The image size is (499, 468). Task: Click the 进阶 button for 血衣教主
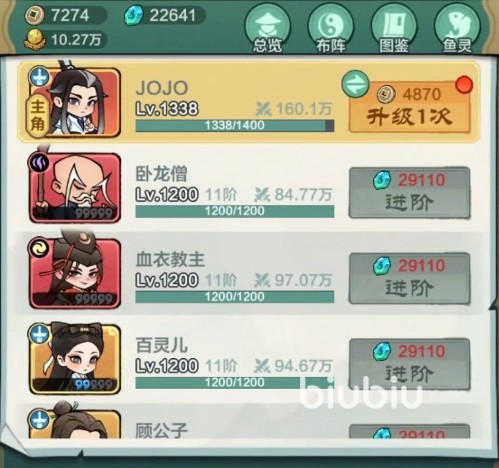click(410, 279)
